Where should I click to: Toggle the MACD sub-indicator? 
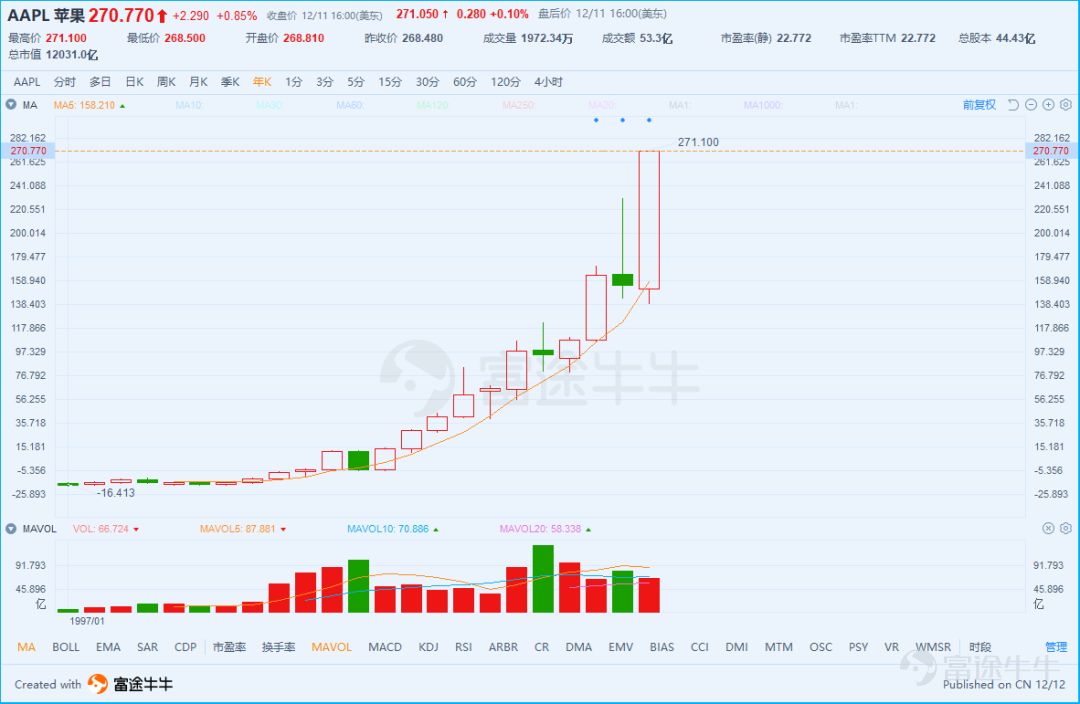[x=385, y=647]
